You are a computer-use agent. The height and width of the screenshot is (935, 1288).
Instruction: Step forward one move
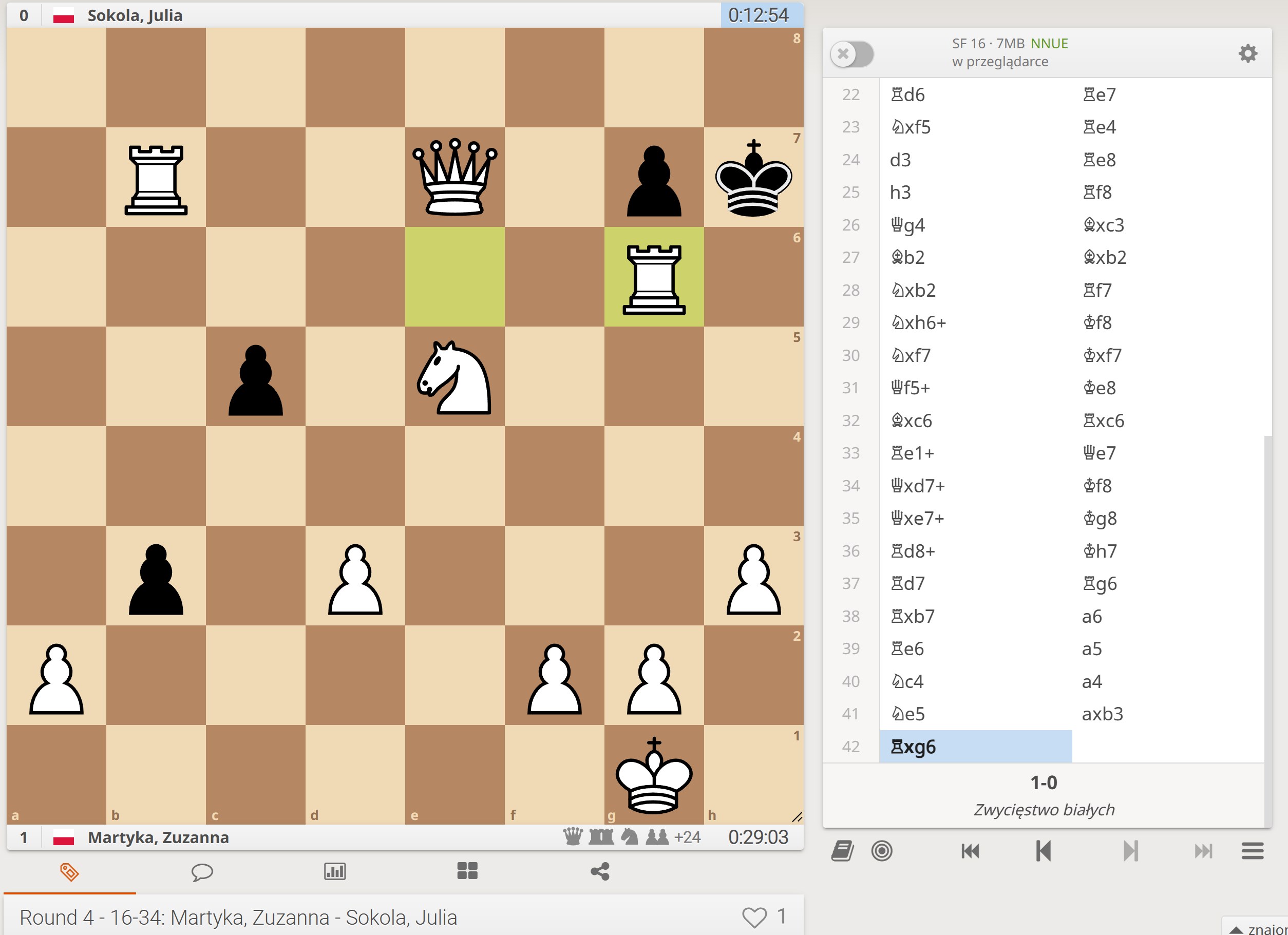[x=1130, y=850]
